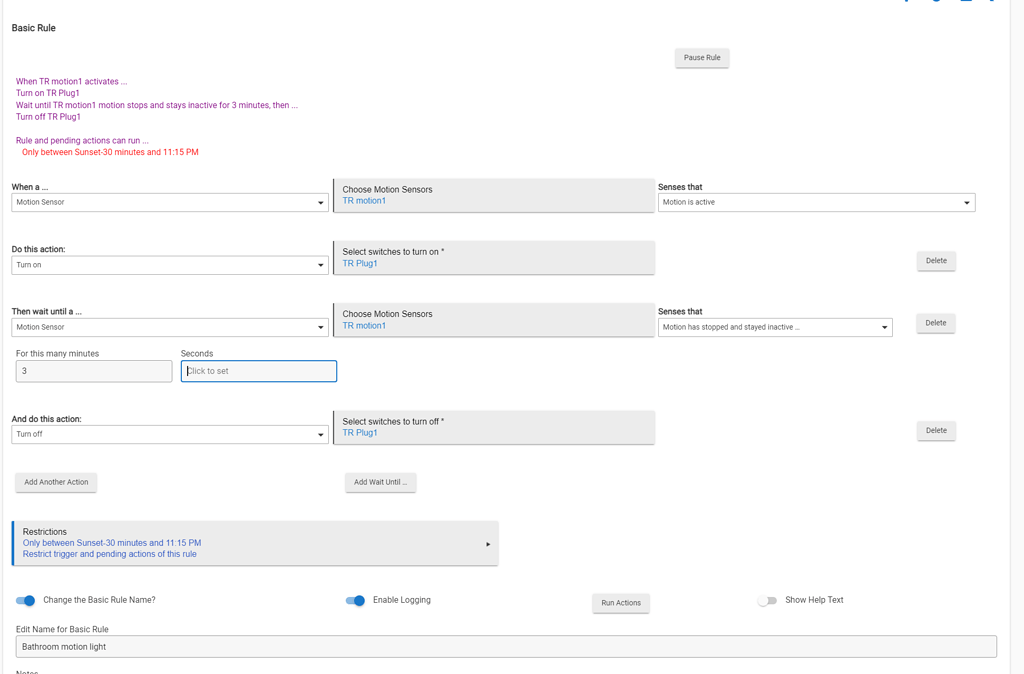The width and height of the screenshot is (1024, 674).
Task: Turn on Show Help Text toggle
Action: (x=767, y=600)
